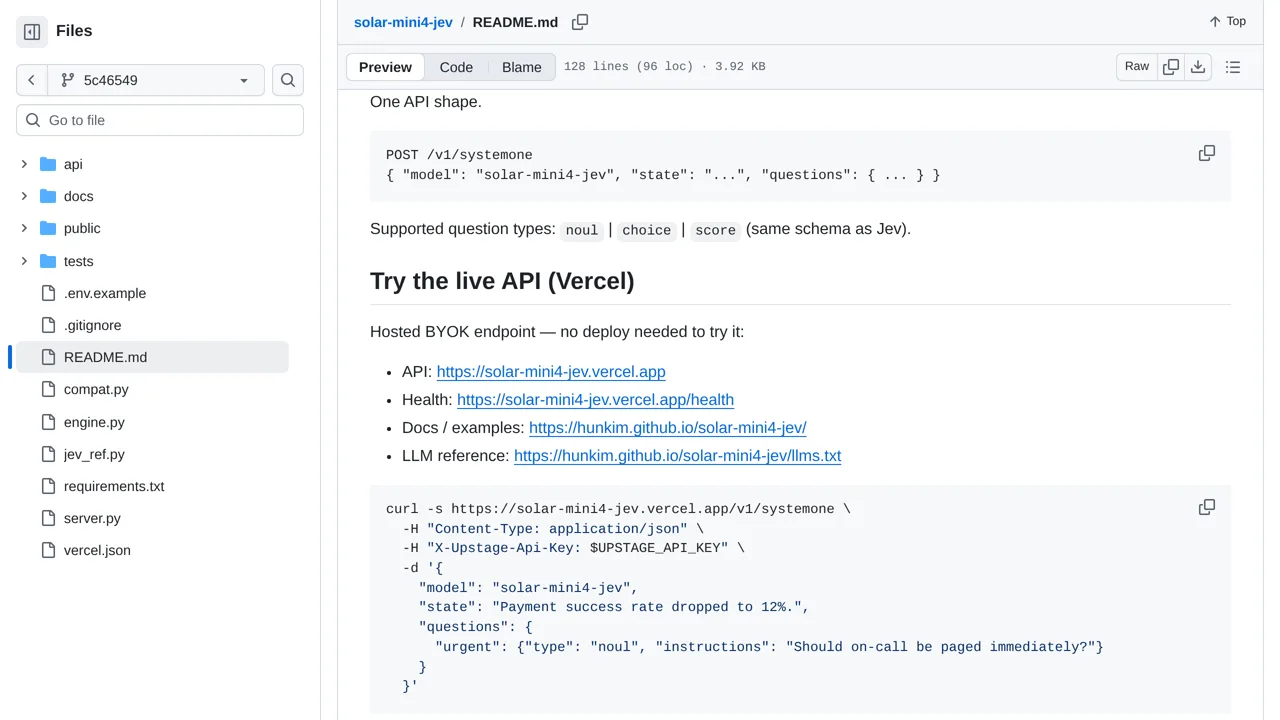Select README.md in the file tree
Viewport: 1280px width, 720px height.
[x=152, y=357]
